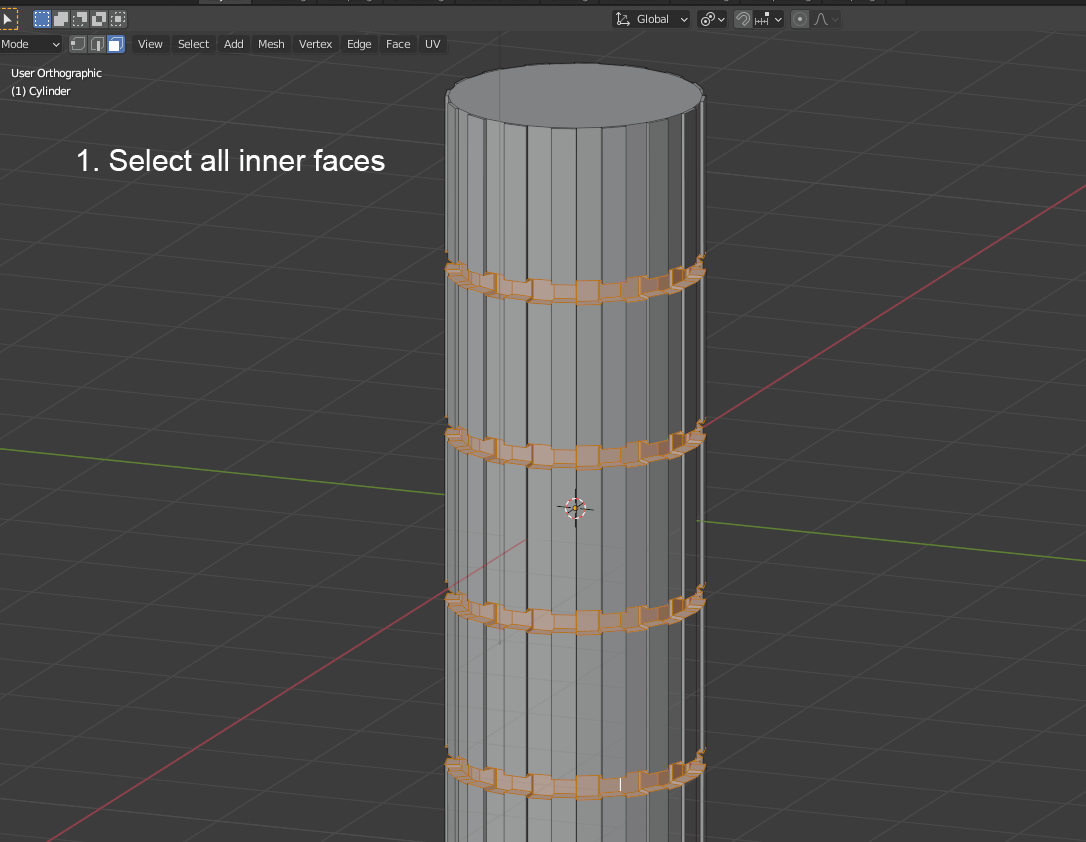
Task: Toggle the snap magnet
Action: pos(742,19)
